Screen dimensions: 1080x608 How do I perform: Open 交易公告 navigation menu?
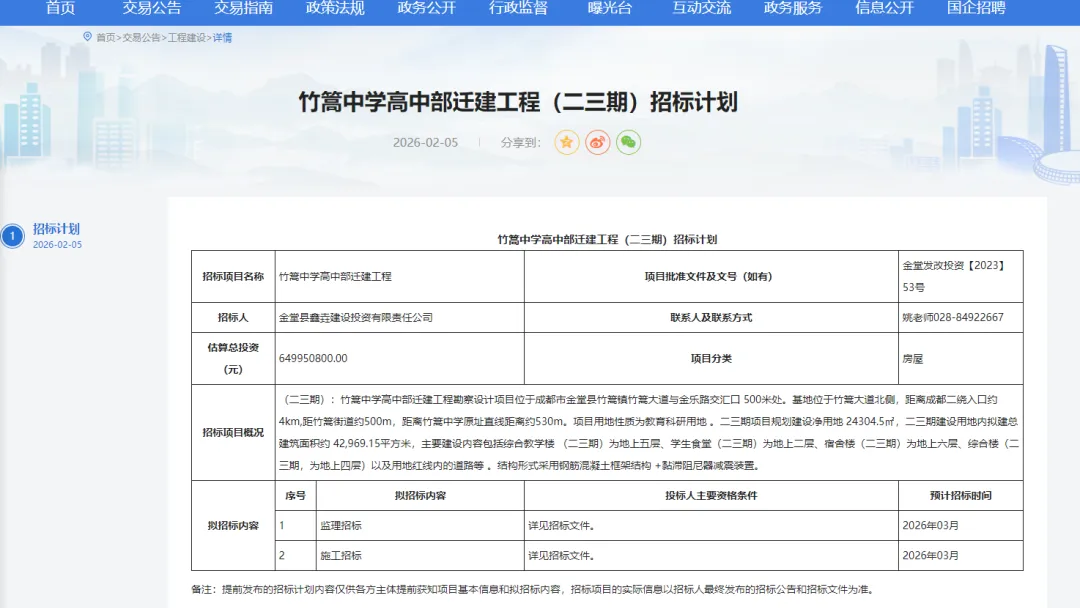[152, 8]
